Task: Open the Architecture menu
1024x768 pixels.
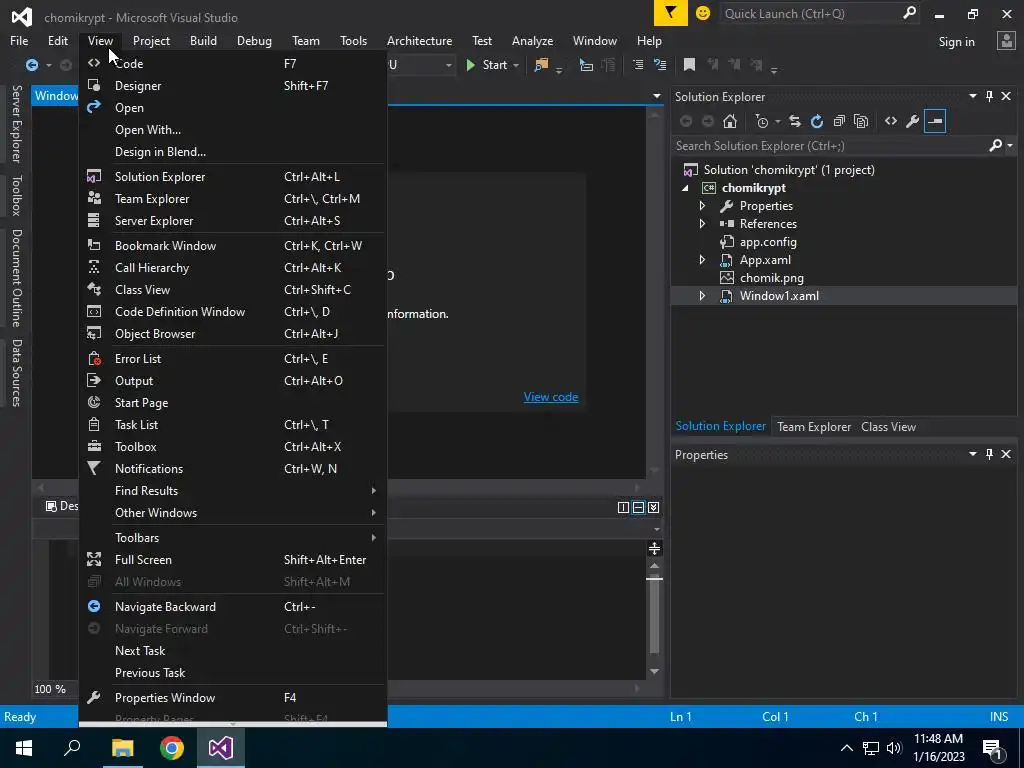Action: [419, 40]
